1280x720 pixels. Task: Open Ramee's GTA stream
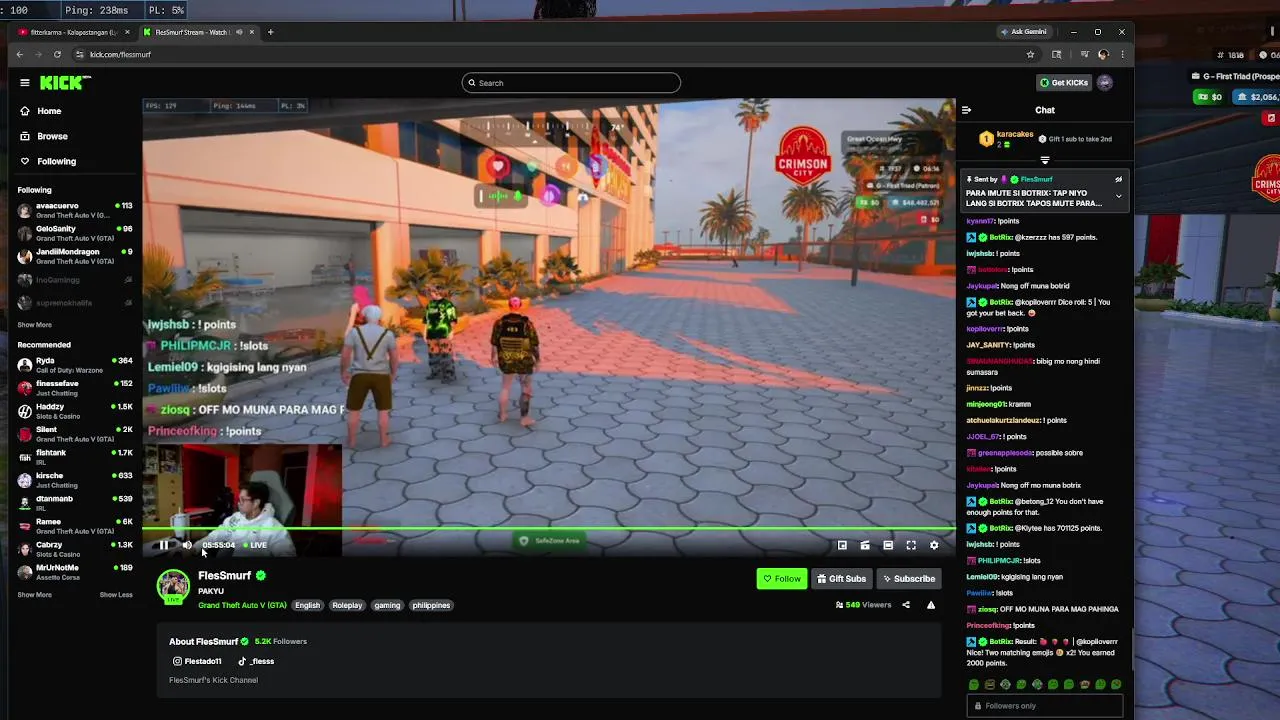point(75,526)
